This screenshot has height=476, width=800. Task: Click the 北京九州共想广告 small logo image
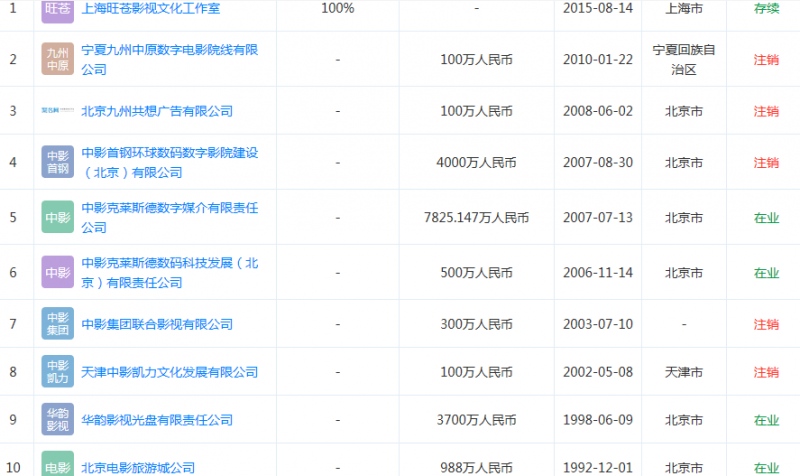[58, 110]
